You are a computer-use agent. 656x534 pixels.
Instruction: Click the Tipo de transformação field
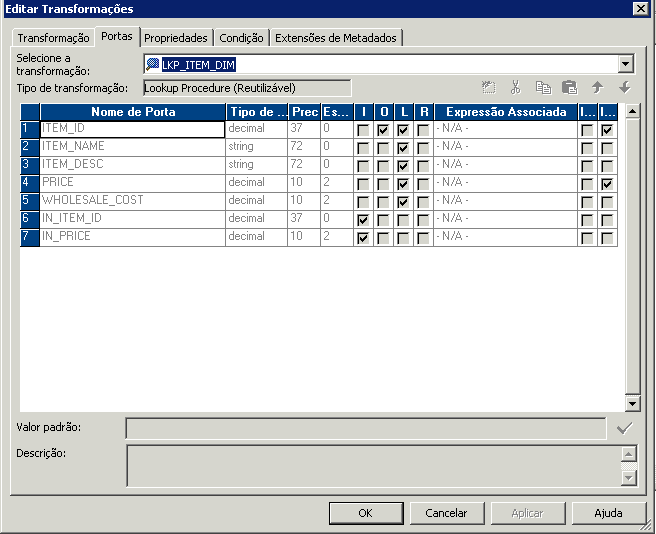click(247, 88)
